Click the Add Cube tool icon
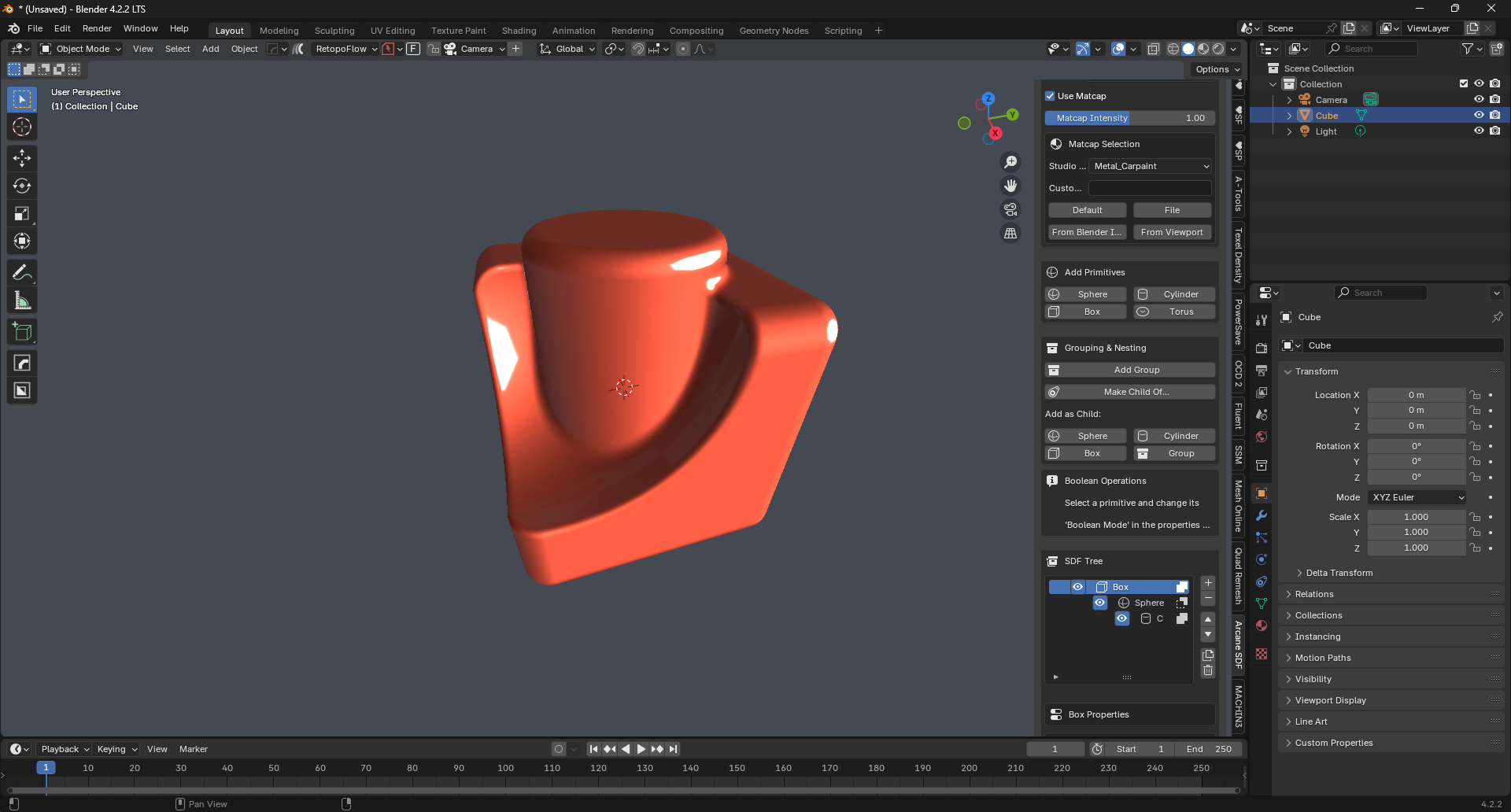 click(x=22, y=332)
